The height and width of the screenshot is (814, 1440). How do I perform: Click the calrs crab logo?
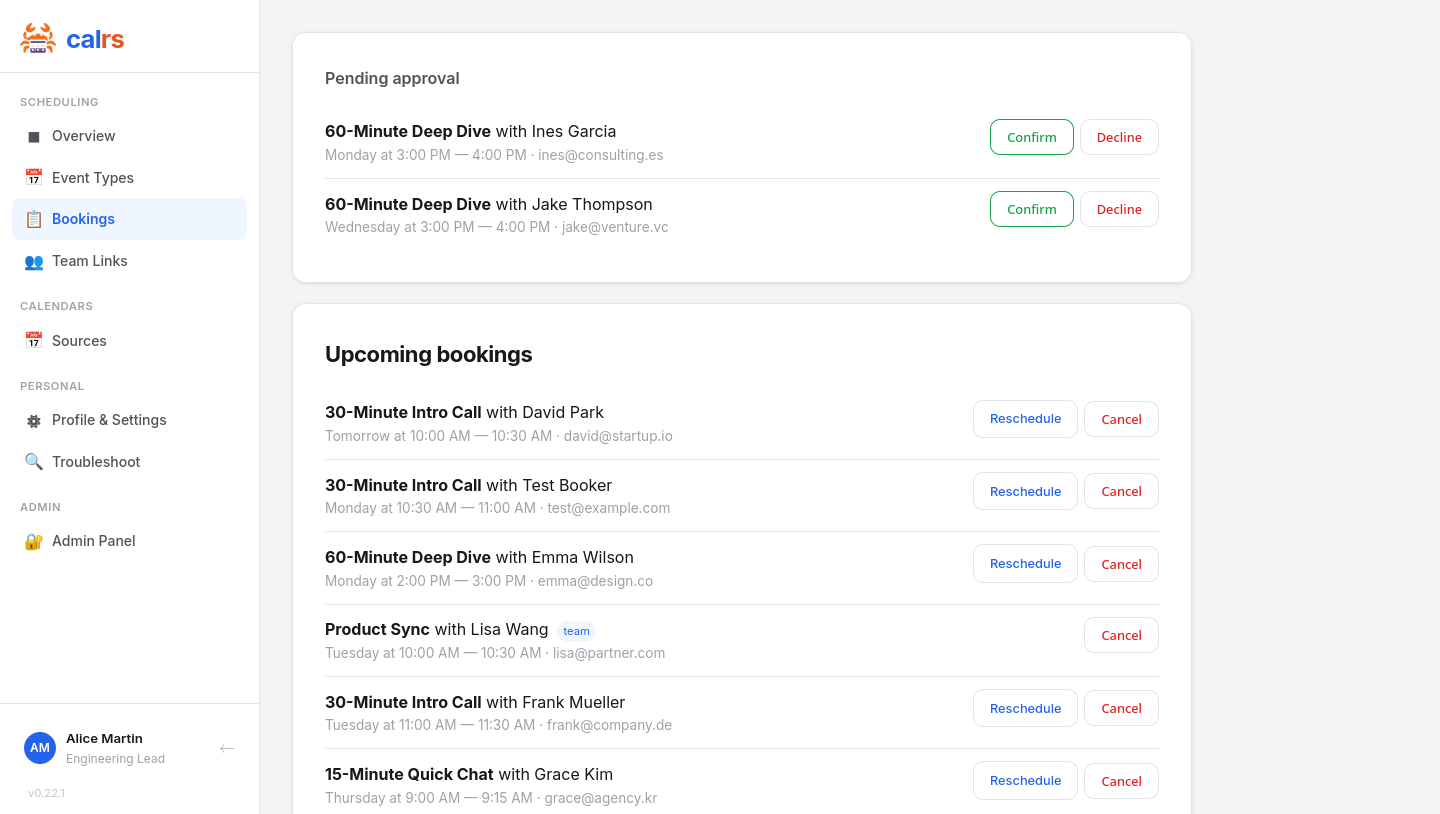coord(38,37)
